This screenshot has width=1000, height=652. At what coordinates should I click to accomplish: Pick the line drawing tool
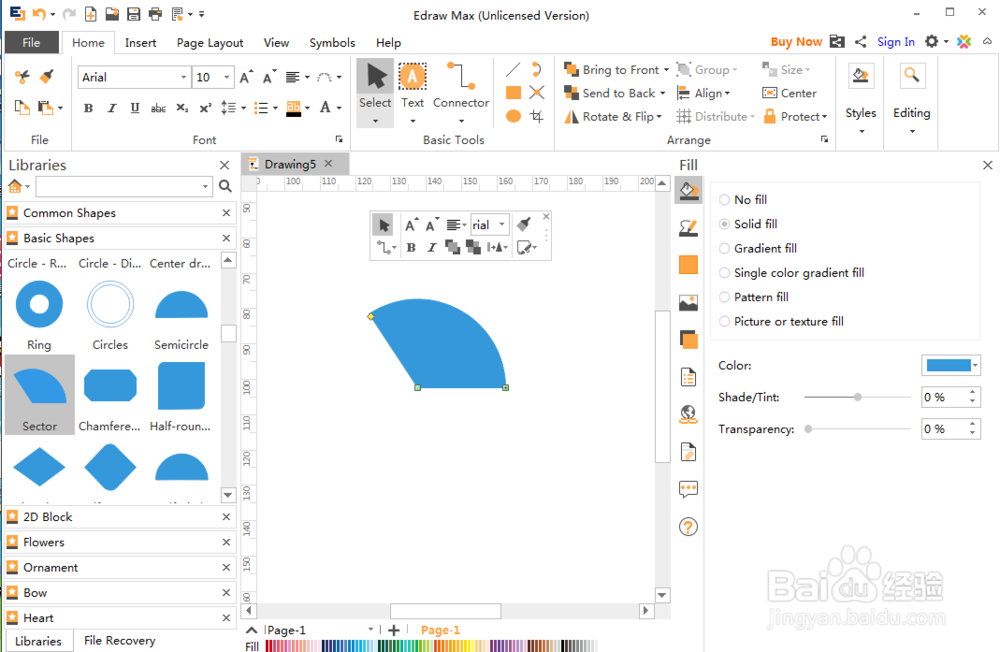pyautogui.click(x=513, y=70)
